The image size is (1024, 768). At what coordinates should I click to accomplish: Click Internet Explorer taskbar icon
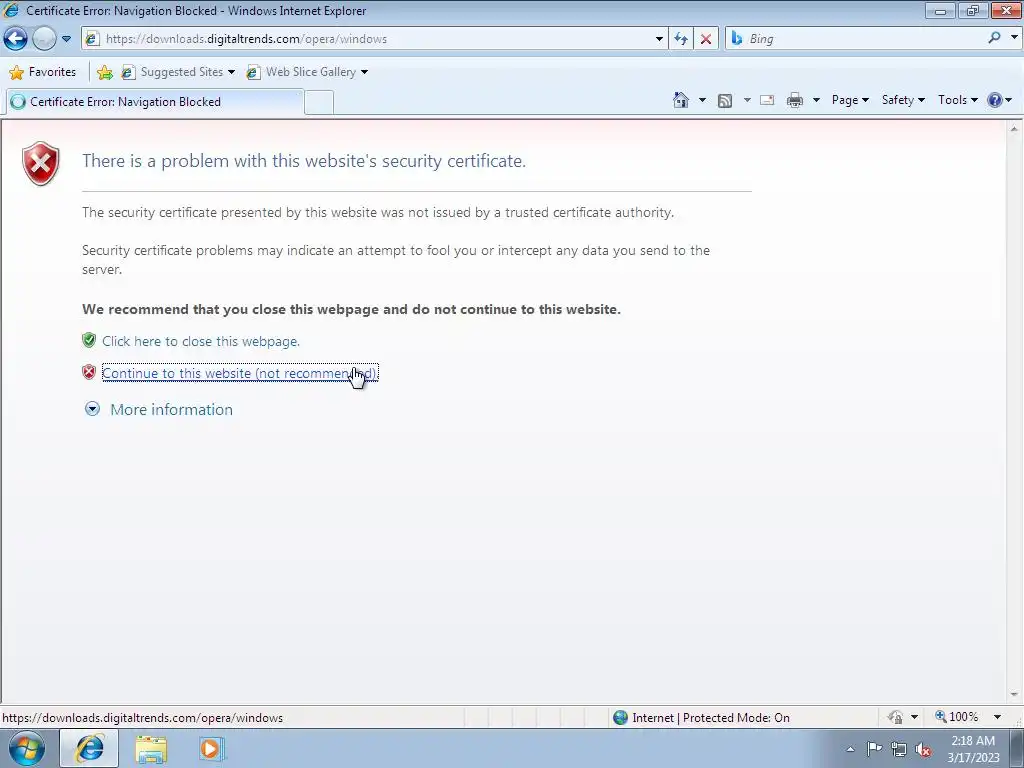point(89,748)
